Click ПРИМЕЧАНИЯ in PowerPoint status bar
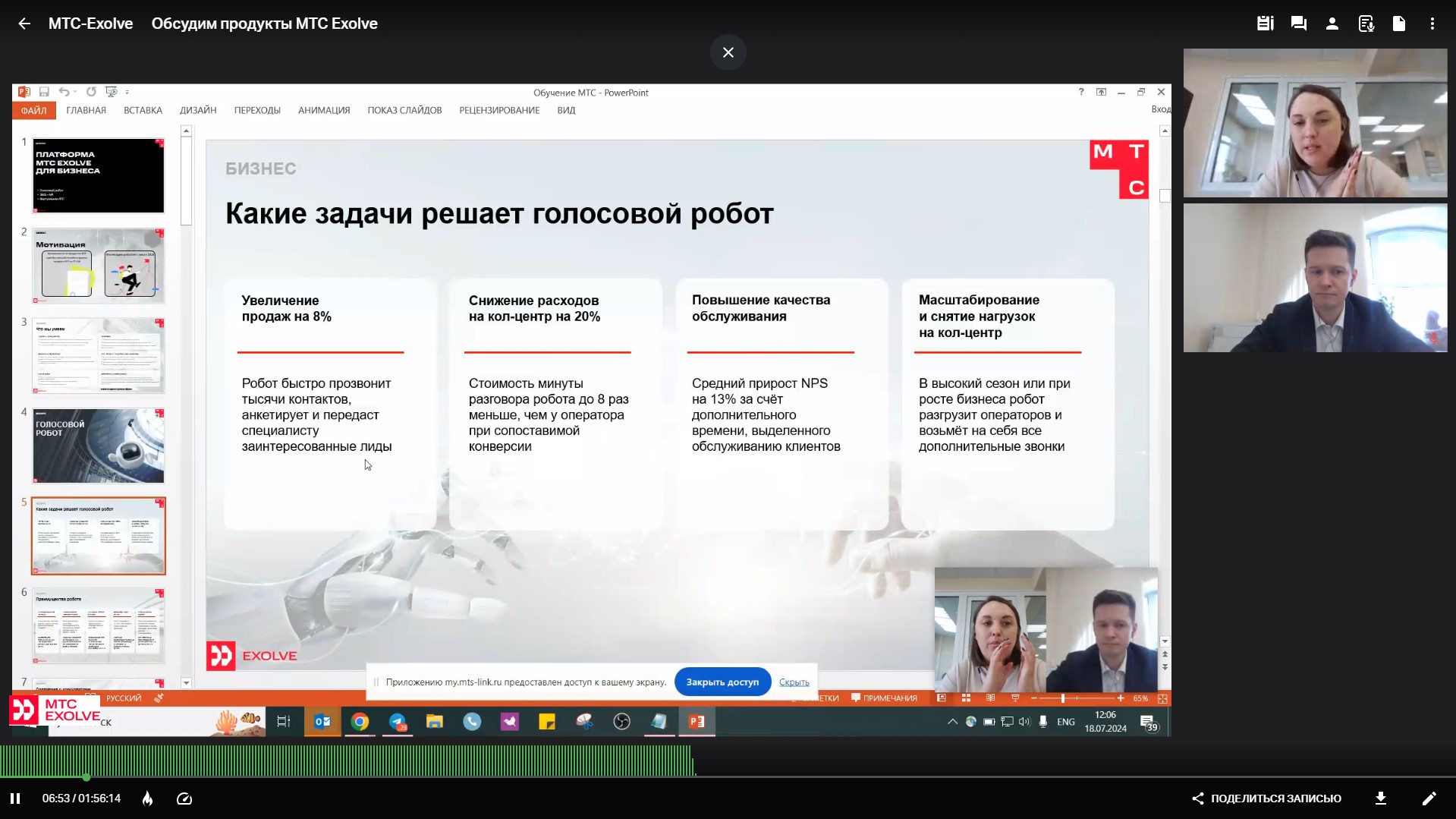The width and height of the screenshot is (1456, 819). pos(885,698)
